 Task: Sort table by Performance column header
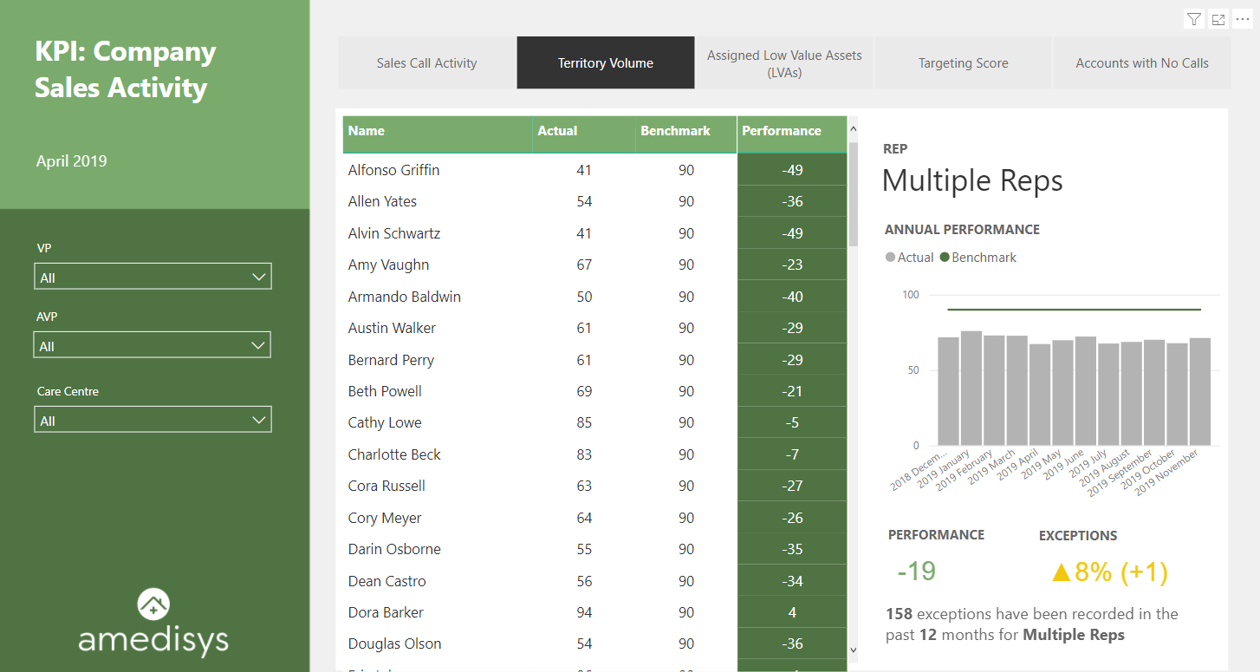click(x=781, y=131)
